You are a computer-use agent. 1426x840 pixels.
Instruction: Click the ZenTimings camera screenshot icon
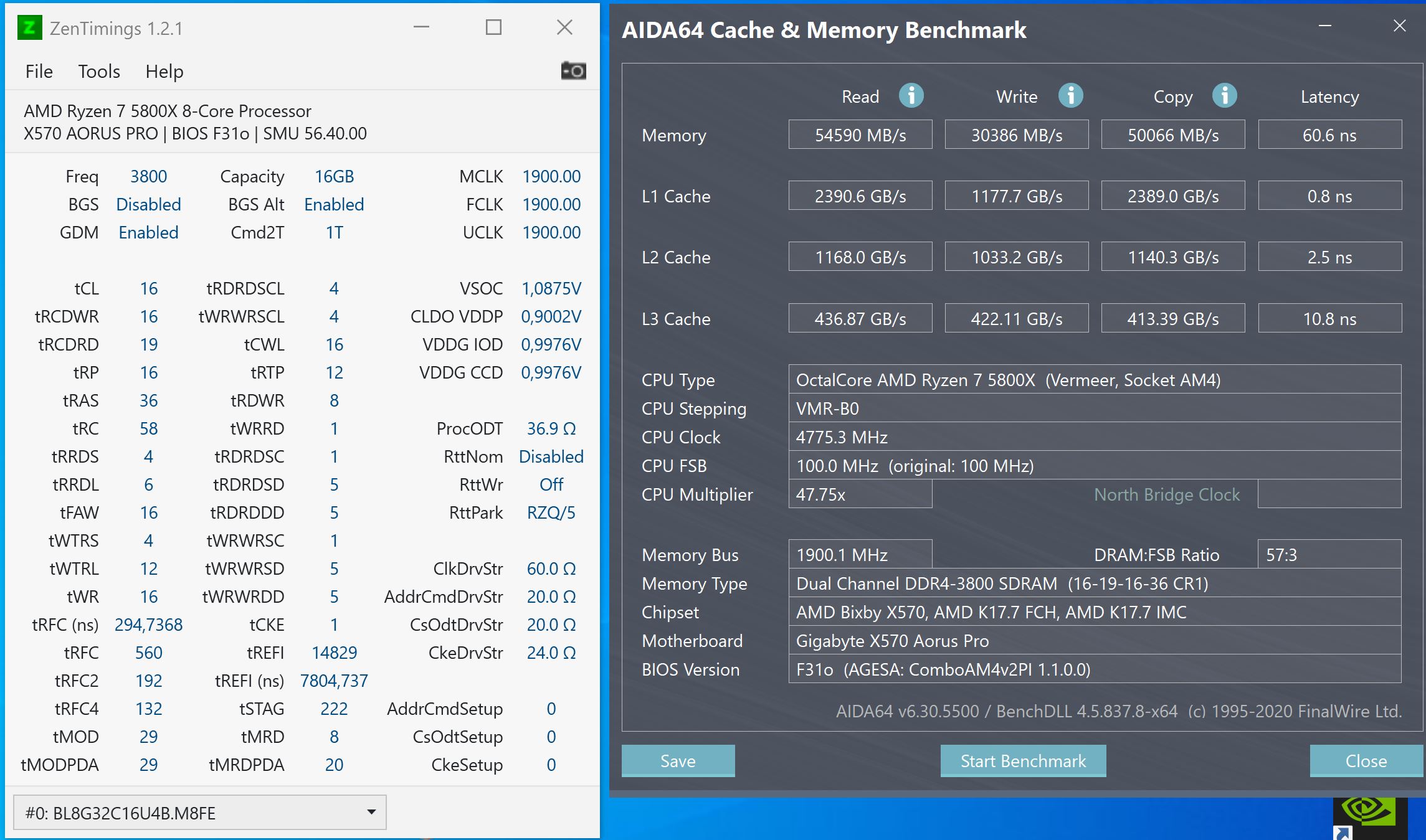(573, 71)
